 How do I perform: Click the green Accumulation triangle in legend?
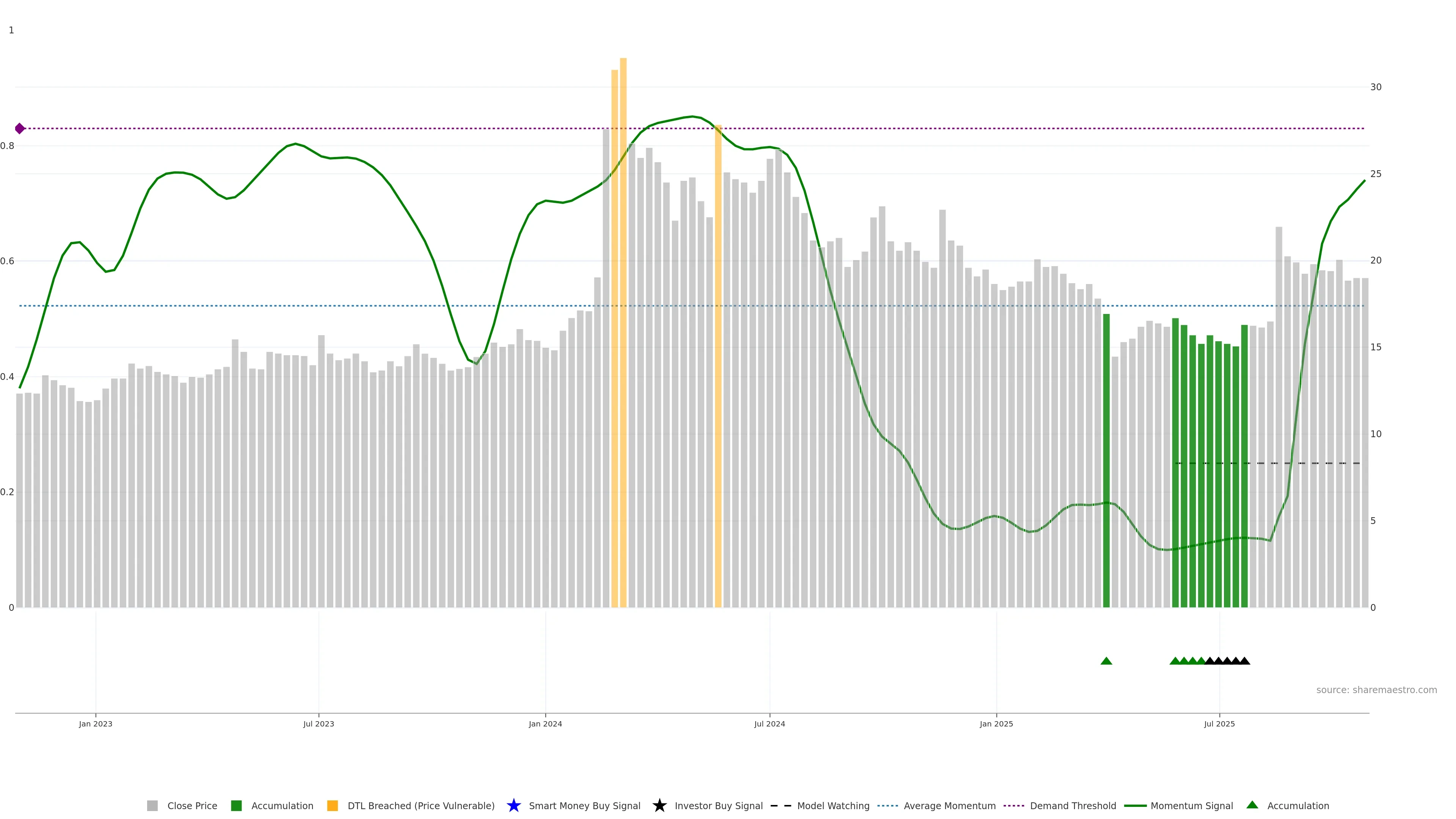pos(1252,805)
